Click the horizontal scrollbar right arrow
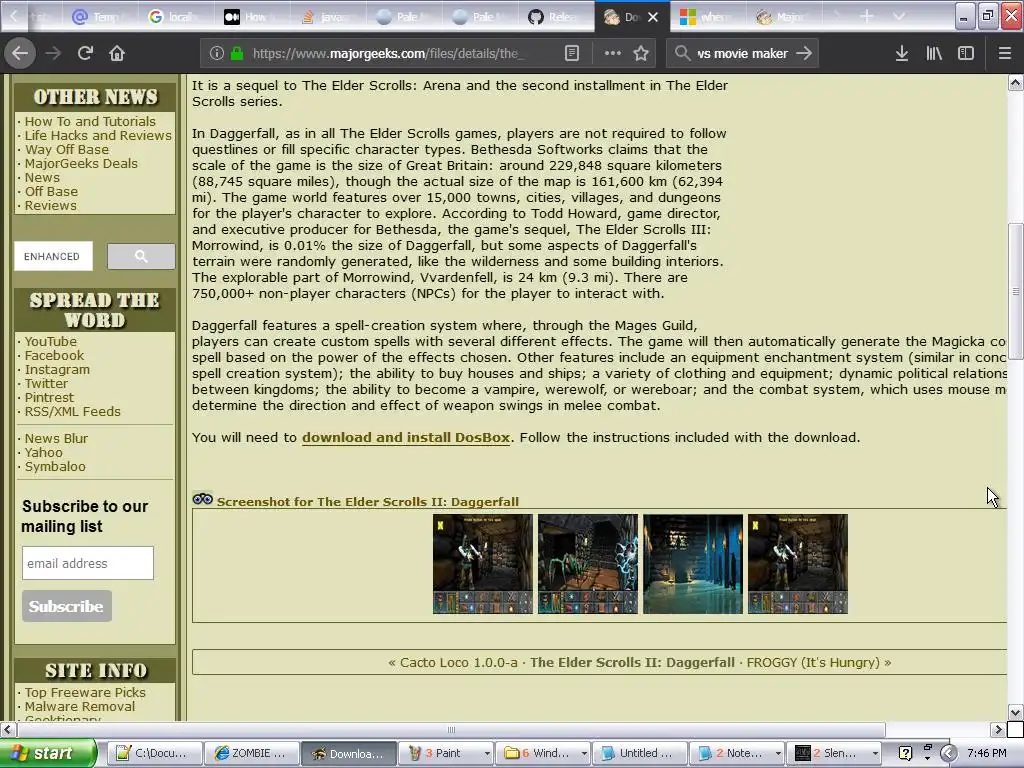Image resolution: width=1024 pixels, height=768 pixels. [998, 729]
